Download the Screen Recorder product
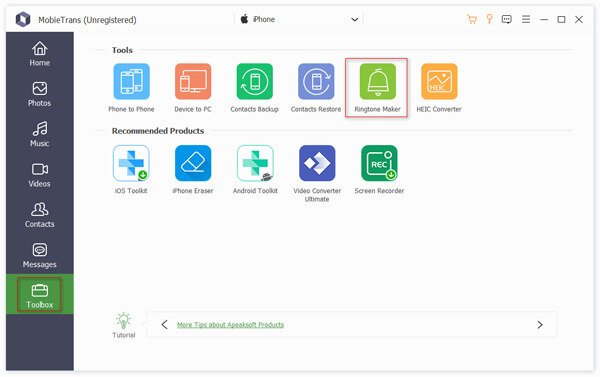The height and width of the screenshot is (377, 600). 379,163
